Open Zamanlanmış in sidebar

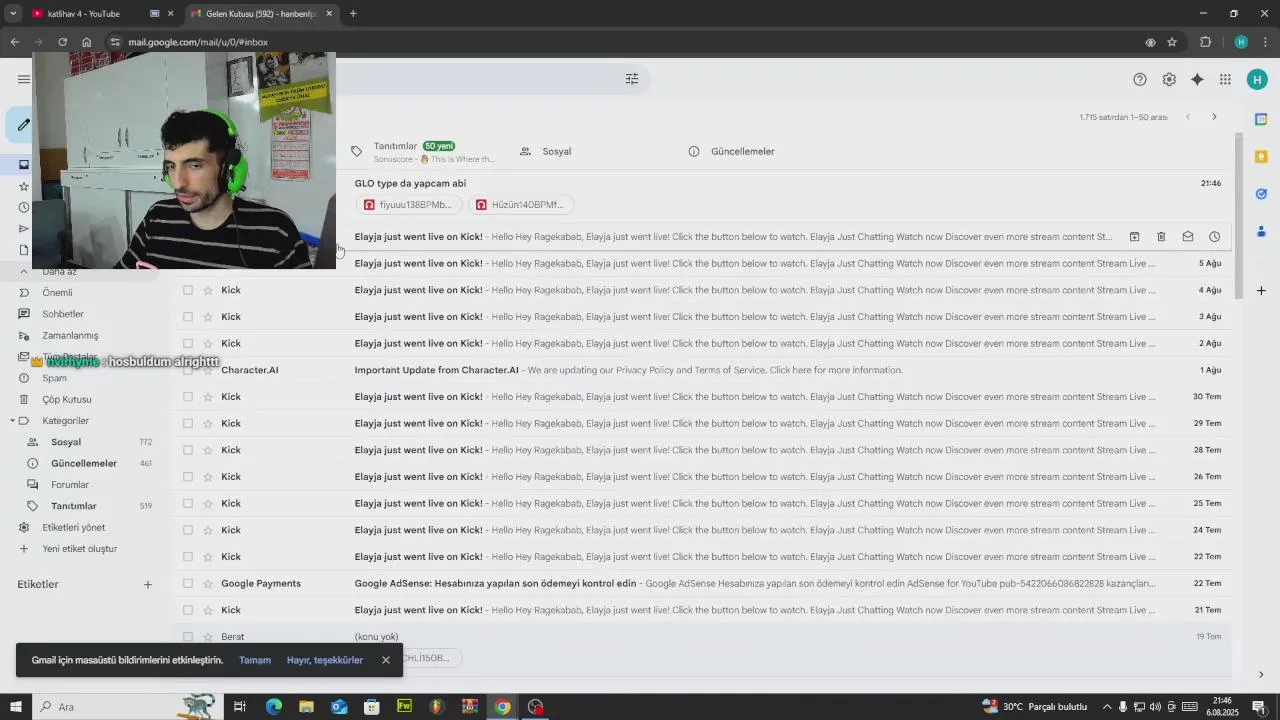click(x=70, y=336)
